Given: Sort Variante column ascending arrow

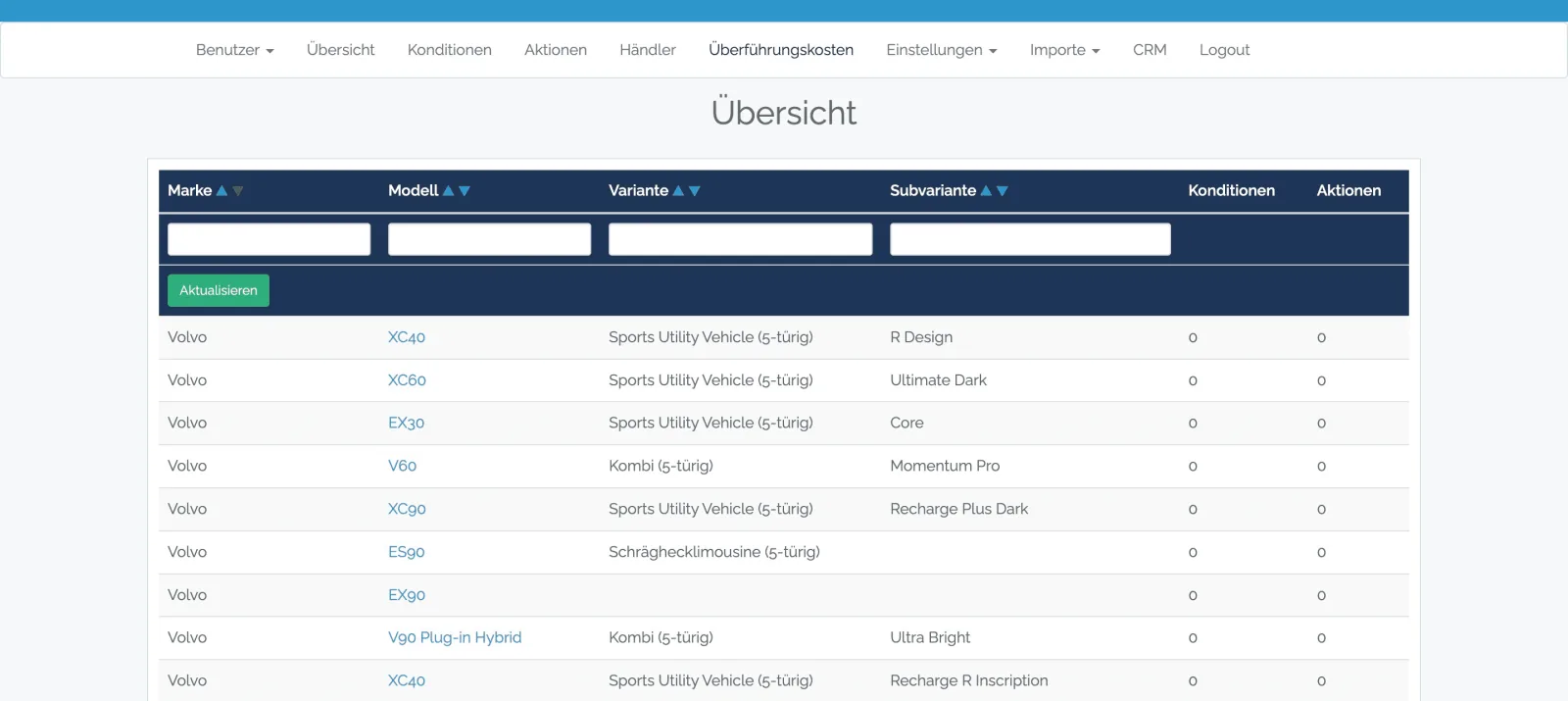Looking at the screenshot, I should 678,191.
